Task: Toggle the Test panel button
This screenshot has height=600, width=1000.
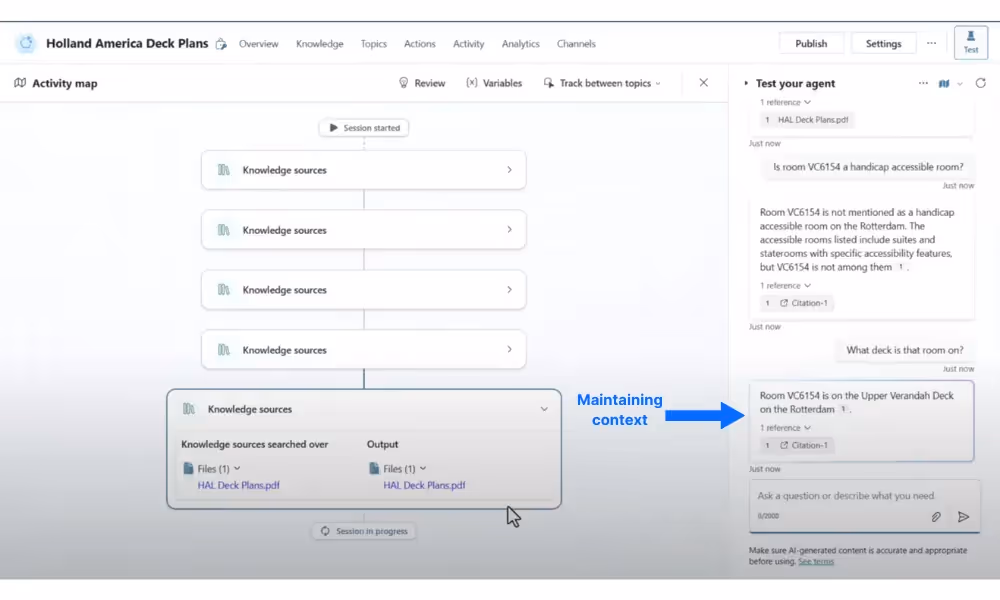Action: pos(971,42)
